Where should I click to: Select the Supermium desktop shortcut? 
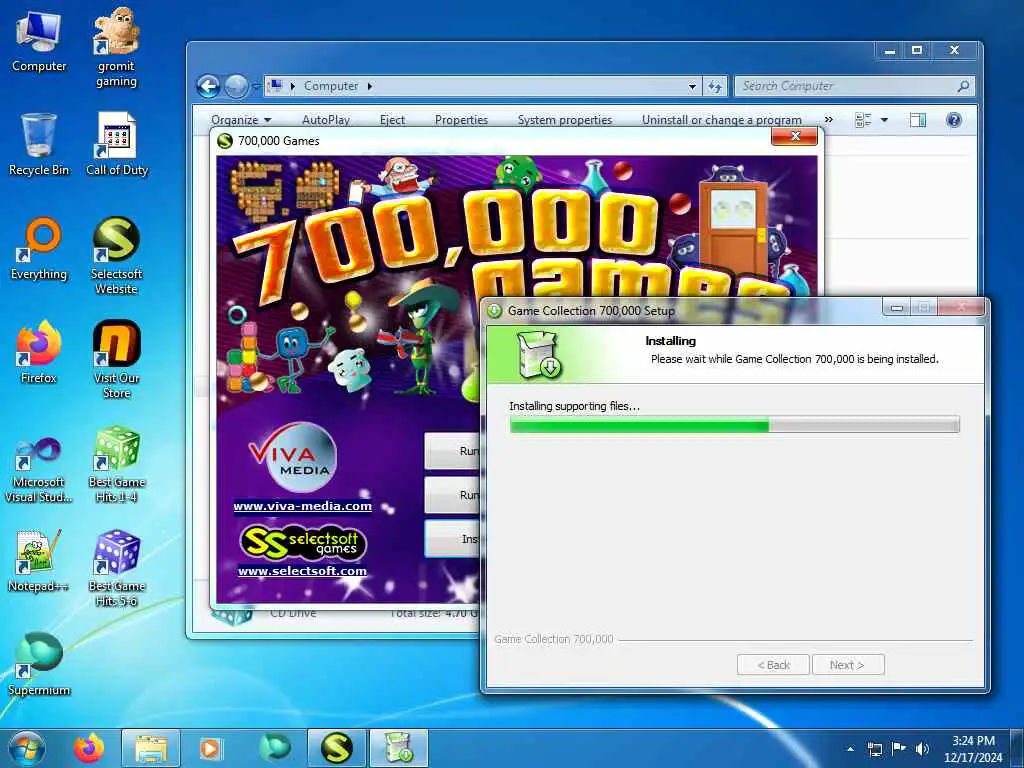39,665
